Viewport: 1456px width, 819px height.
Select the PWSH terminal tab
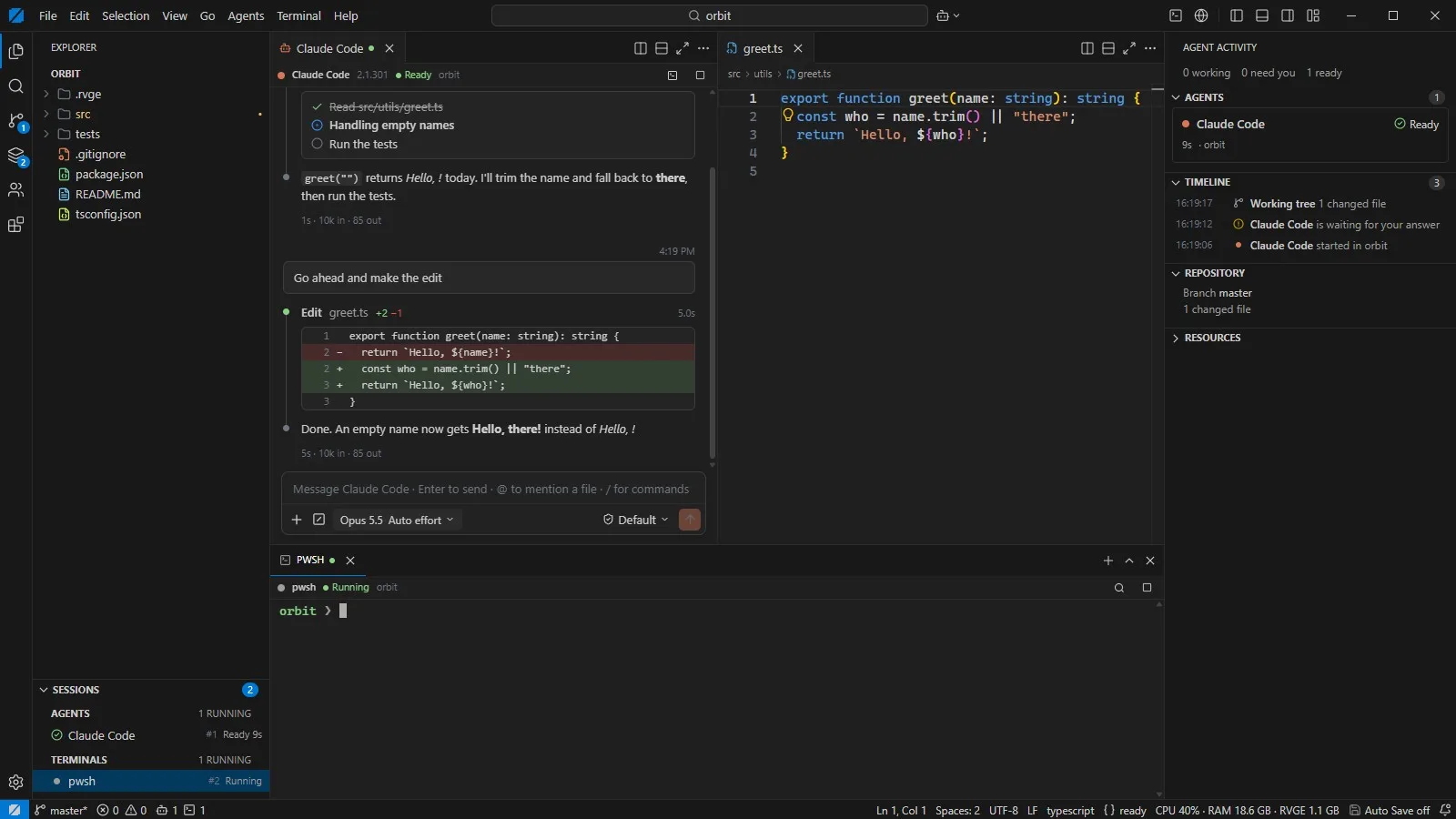point(310,561)
